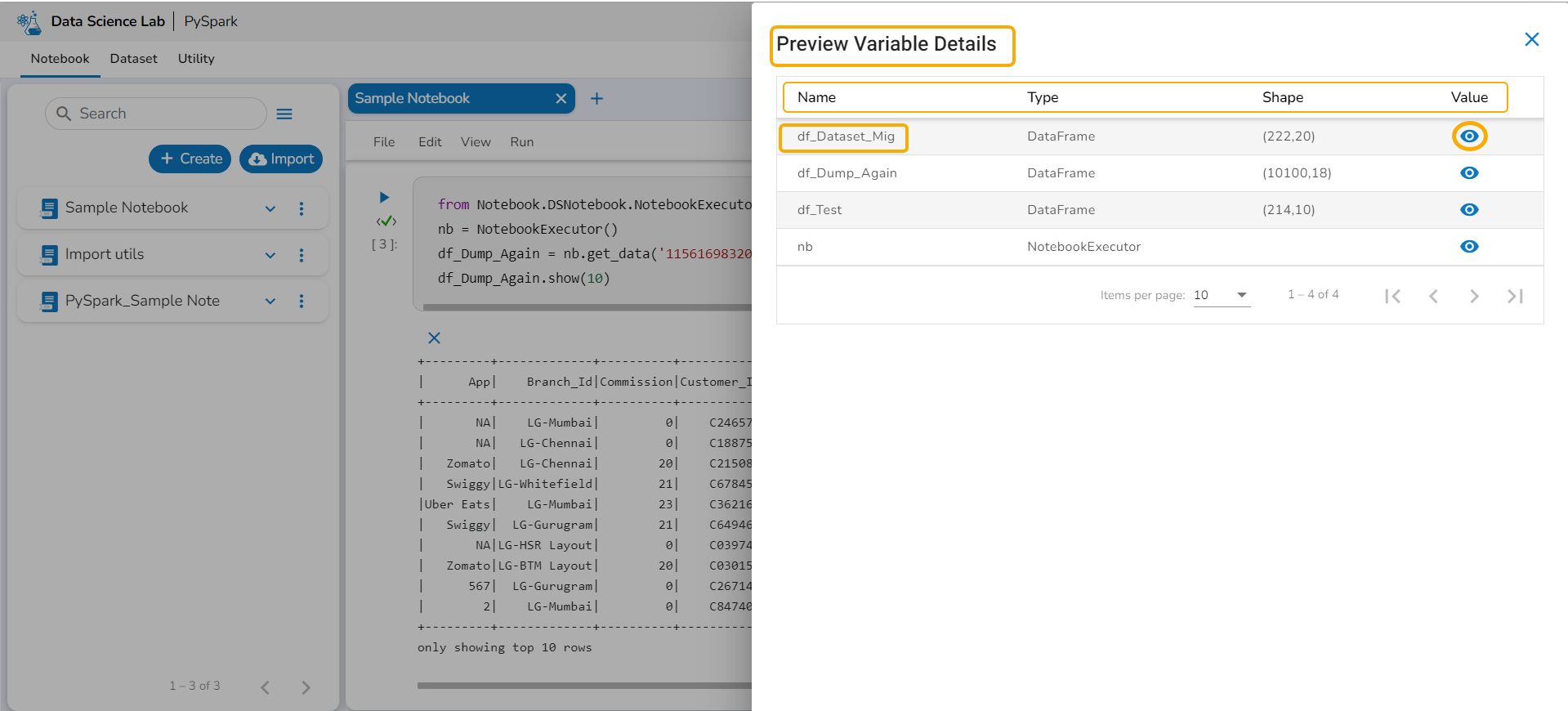Open the Run menu
The image size is (1568, 711).
[x=522, y=142]
